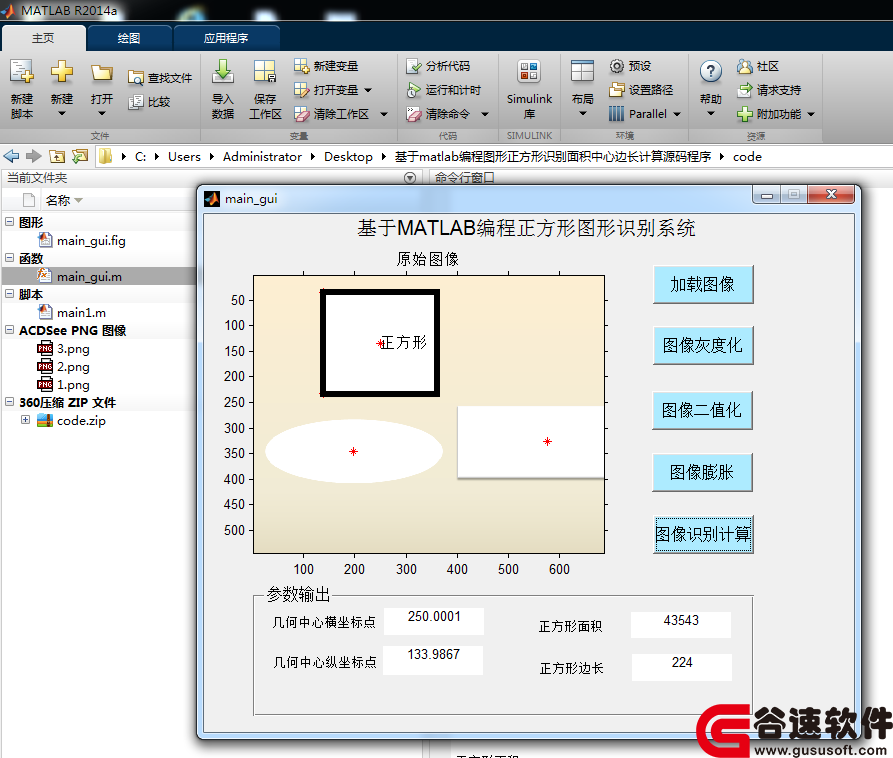Select main1.m in file list

pyautogui.click(x=81, y=313)
